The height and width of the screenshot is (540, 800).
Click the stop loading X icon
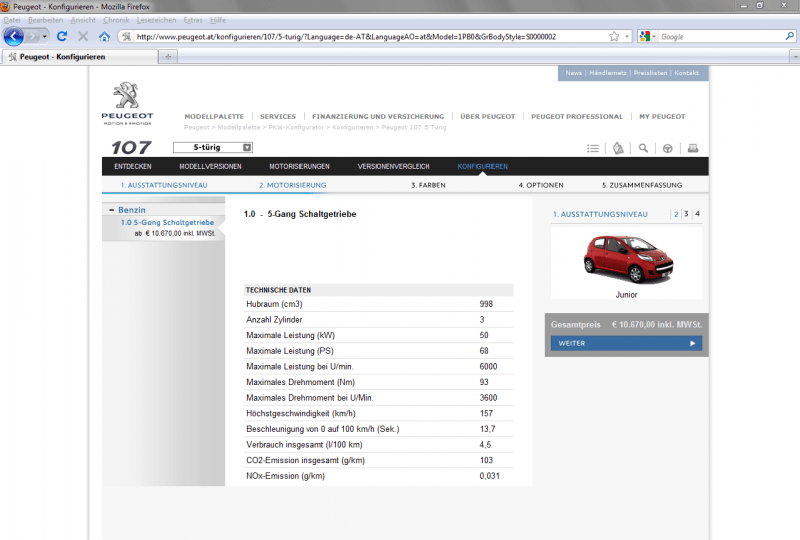83,36
